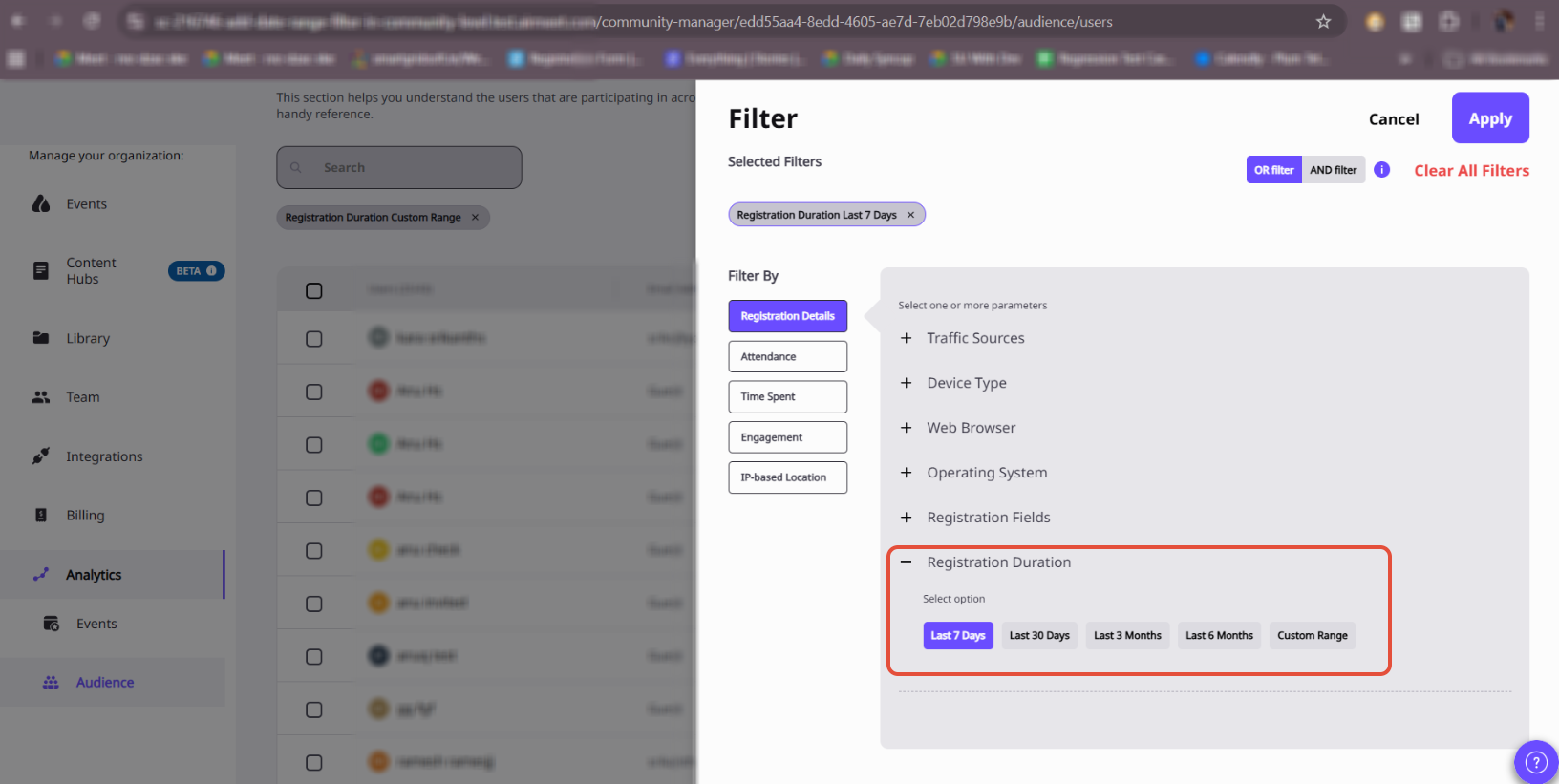Expand the Traffic Sources parameter
This screenshot has height=784, width=1559.
[x=907, y=338]
